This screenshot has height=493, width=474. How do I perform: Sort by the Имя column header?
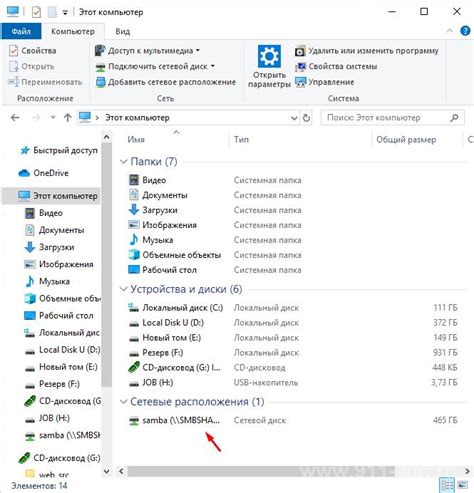136,139
